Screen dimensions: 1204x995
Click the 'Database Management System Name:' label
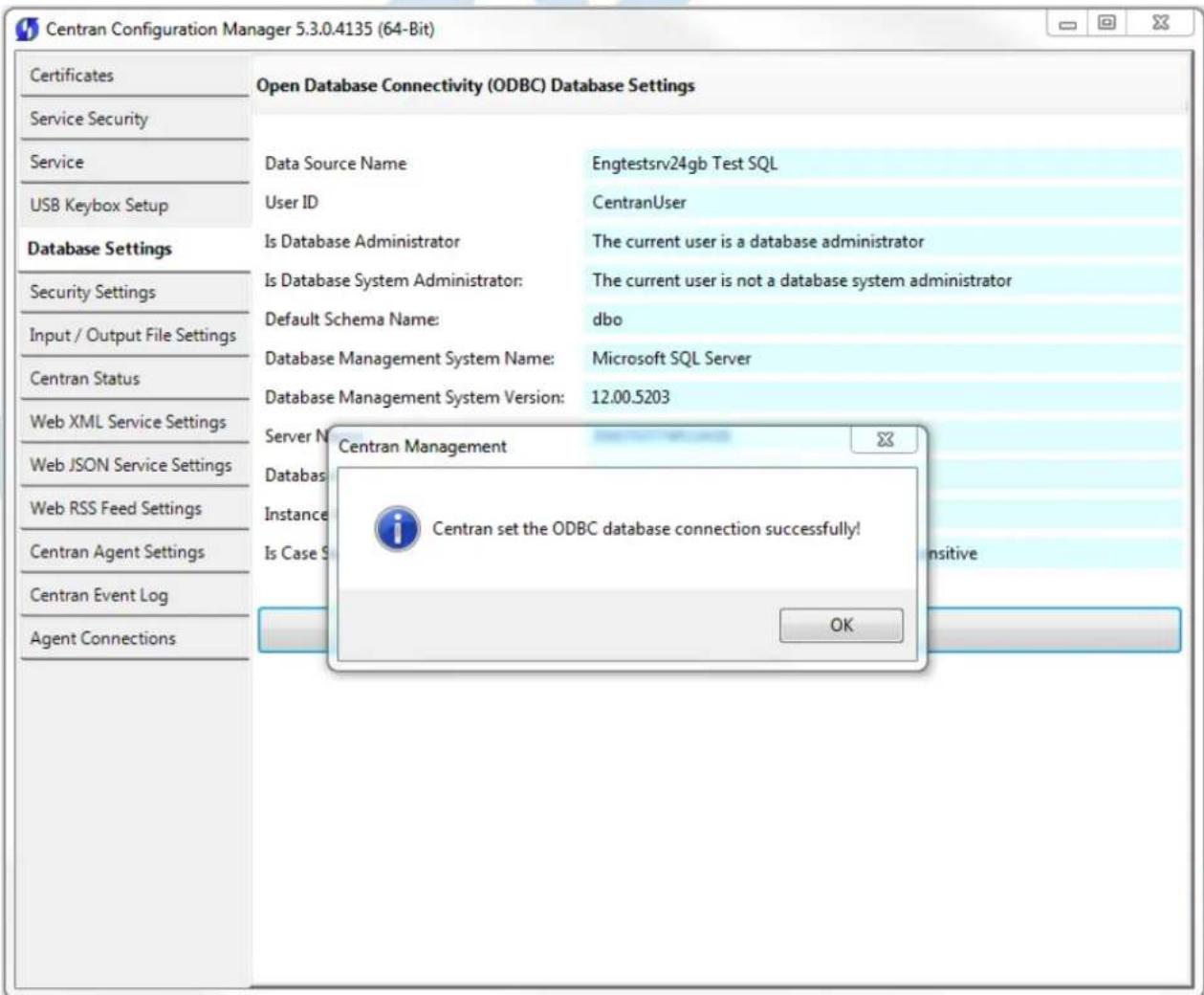pyautogui.click(x=409, y=359)
